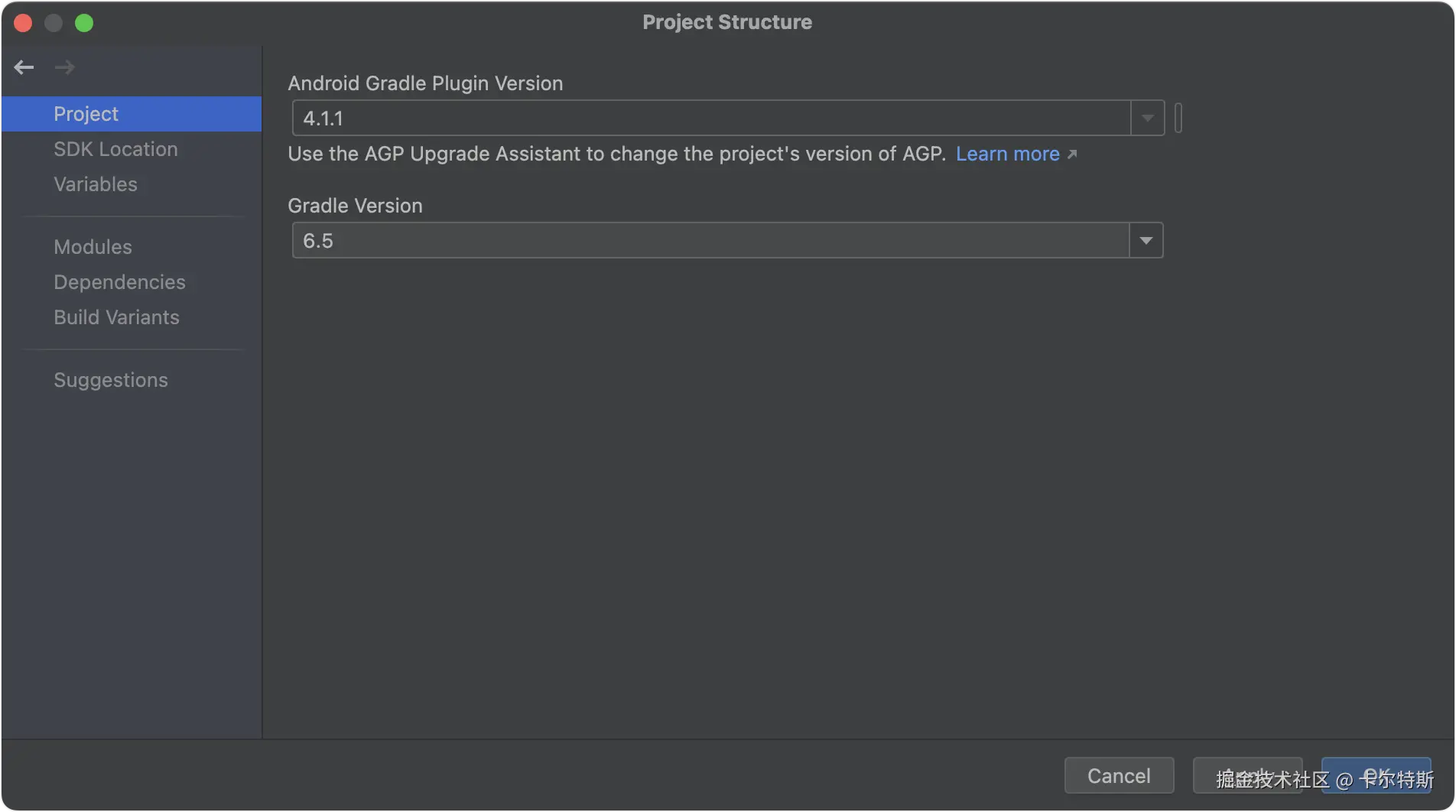Minimize the Project Structure dialog
The image size is (1456, 812).
[54, 23]
